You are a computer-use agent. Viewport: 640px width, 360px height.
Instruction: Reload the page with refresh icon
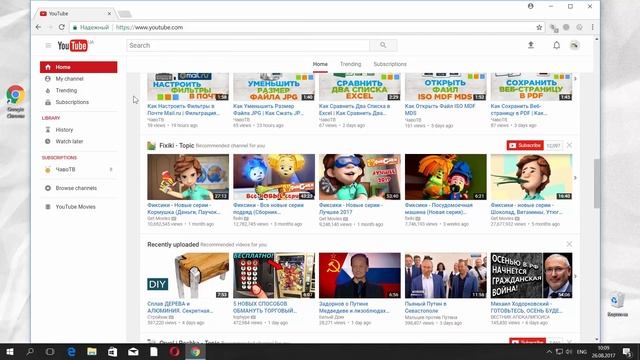click(62, 27)
